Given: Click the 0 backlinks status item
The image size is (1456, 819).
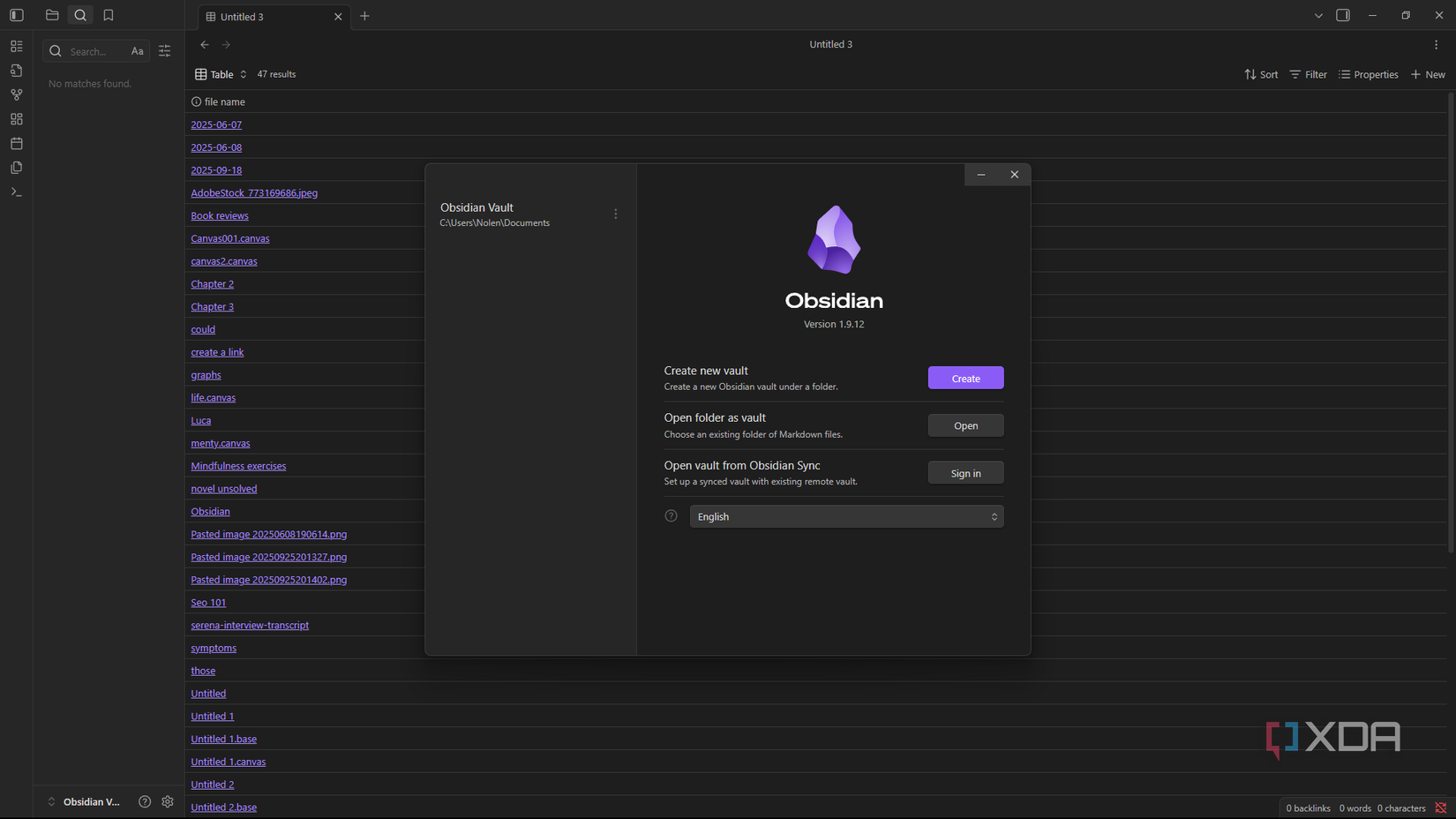Looking at the screenshot, I should [1308, 808].
